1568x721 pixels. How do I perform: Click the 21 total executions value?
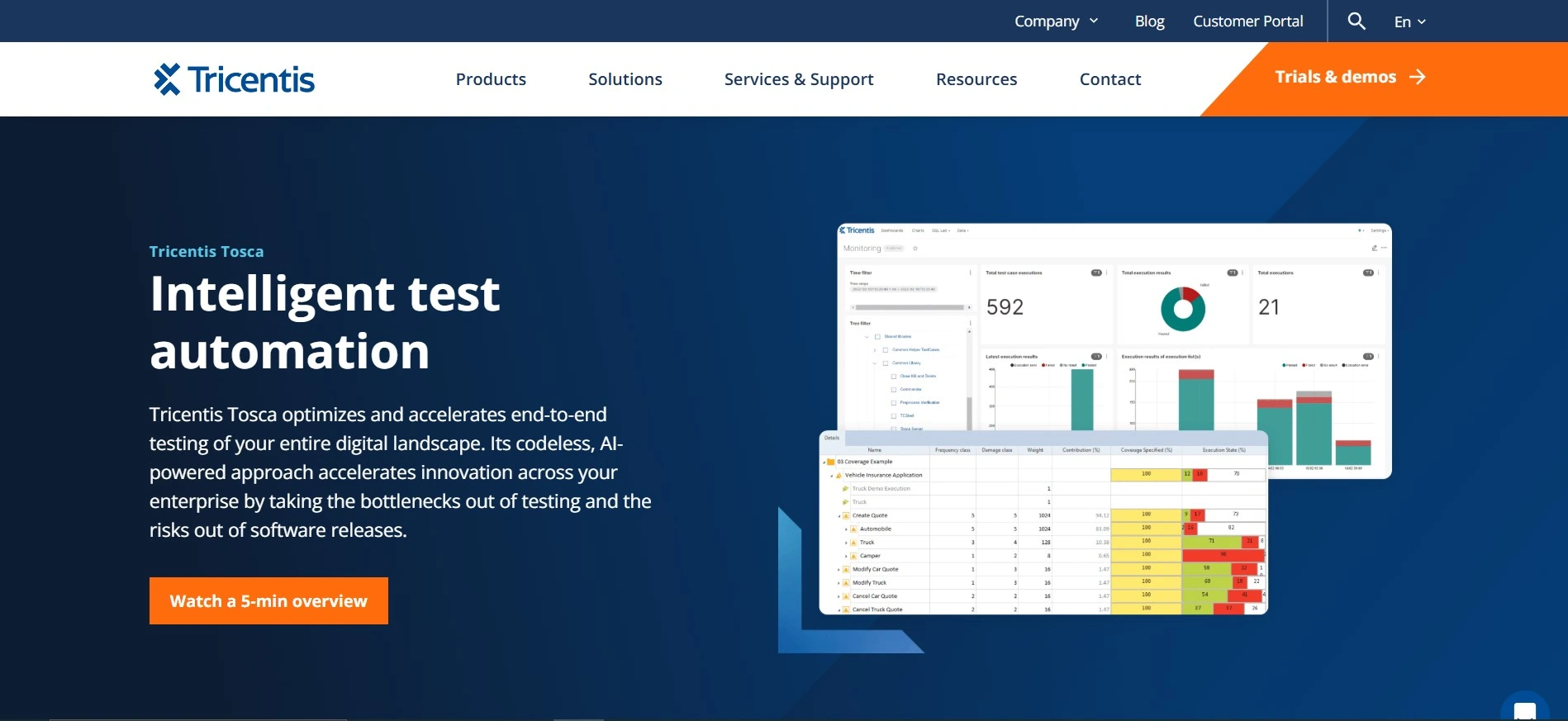[x=1269, y=307]
